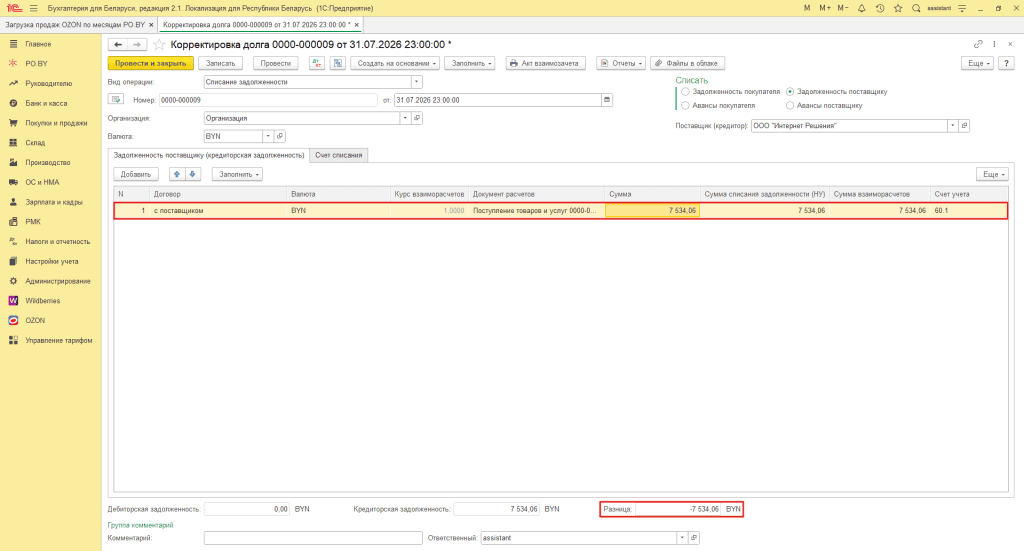Open Группа комментарий link
The image size is (1024, 551).
coord(140,525)
